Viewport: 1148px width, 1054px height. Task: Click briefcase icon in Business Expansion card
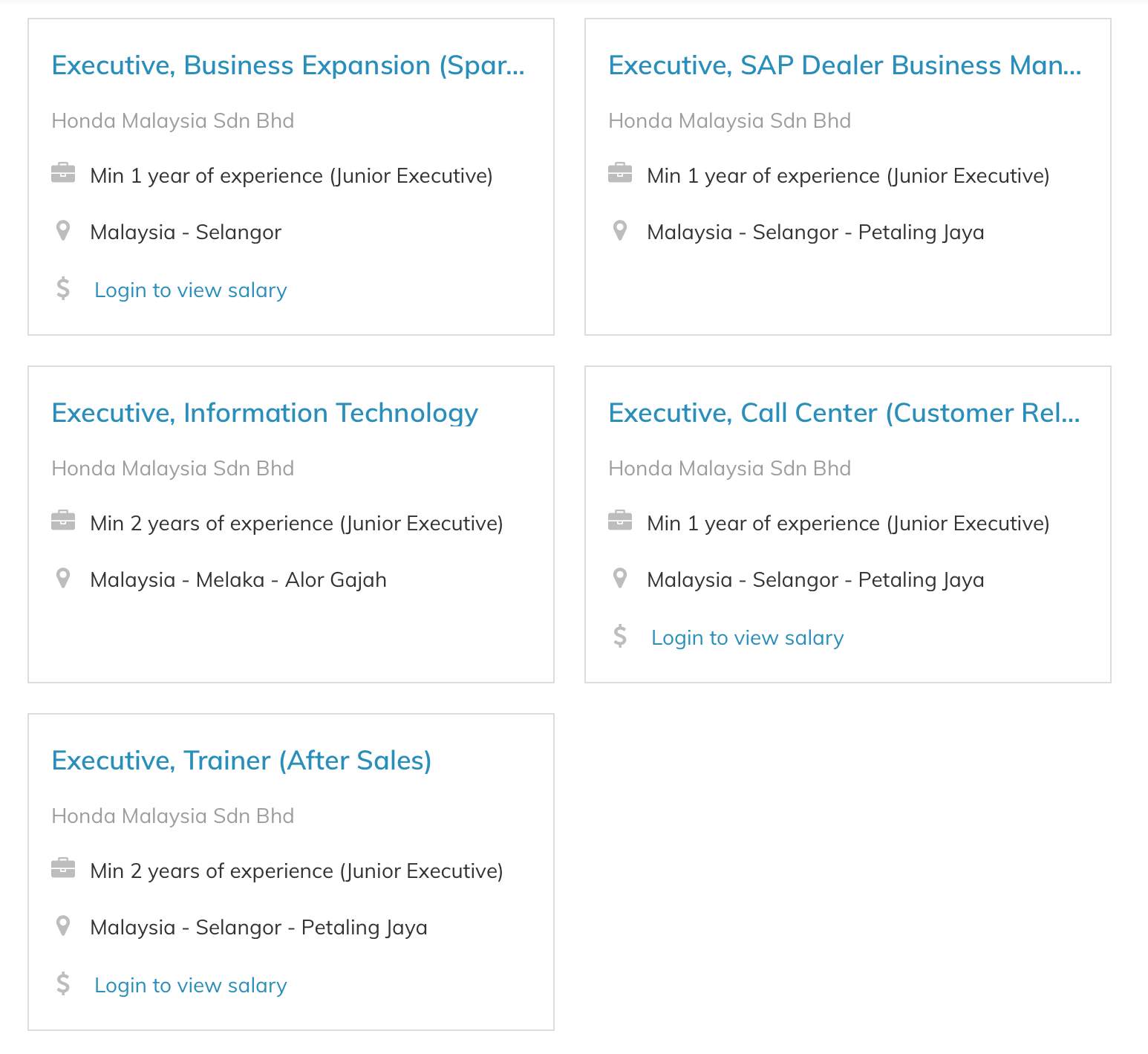(63, 173)
